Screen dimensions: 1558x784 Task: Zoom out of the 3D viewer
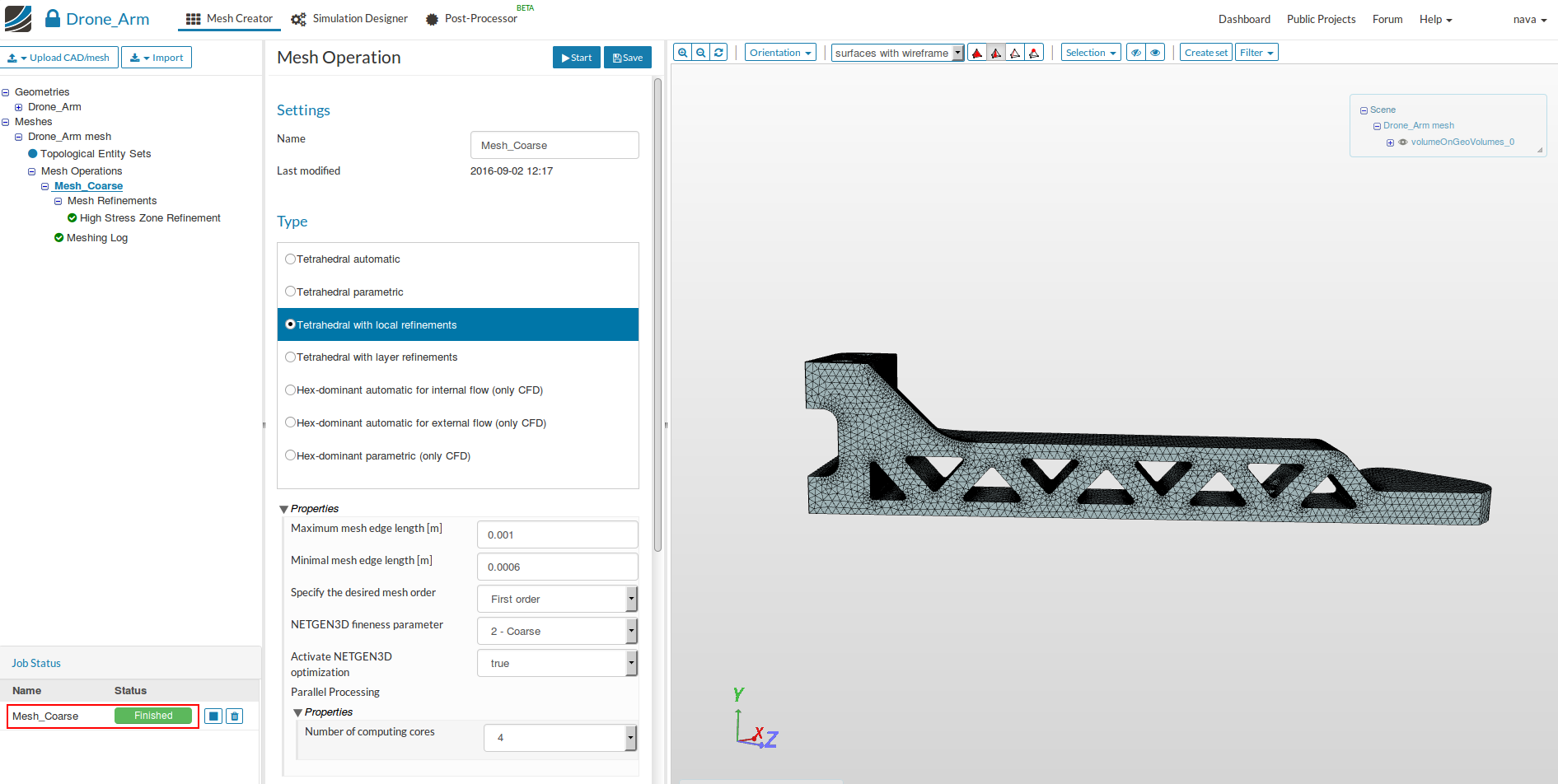click(x=700, y=53)
